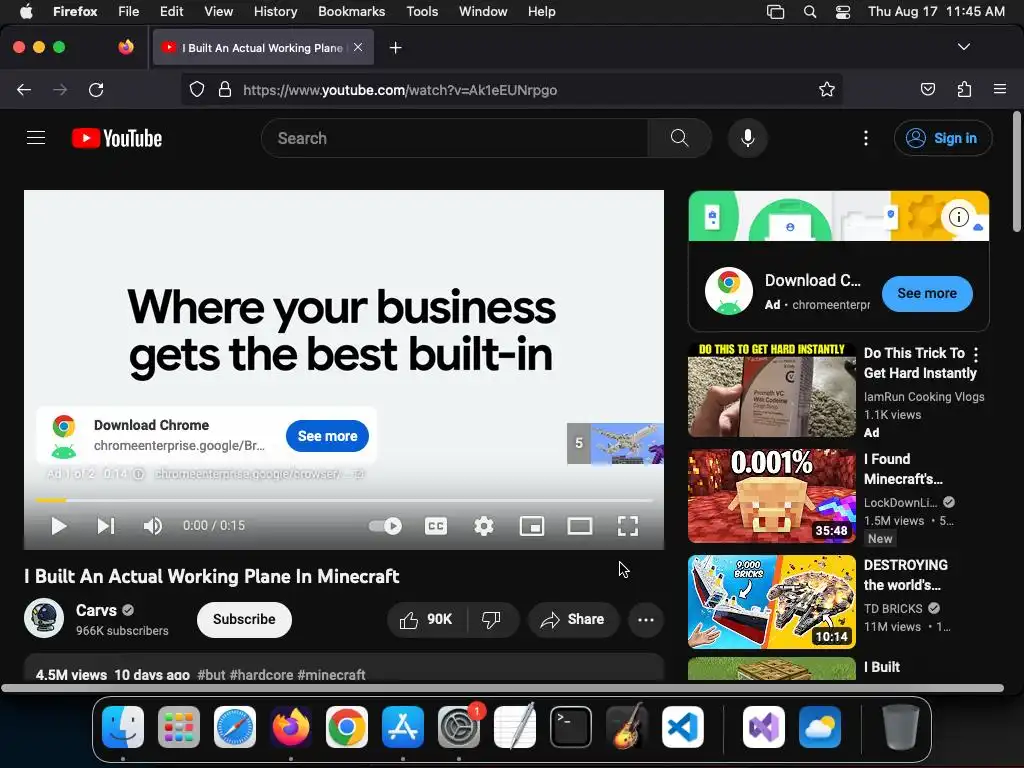1024x768 pixels.
Task: Open 'I Found Minecraft's' video thumbnail
Action: 772,496
